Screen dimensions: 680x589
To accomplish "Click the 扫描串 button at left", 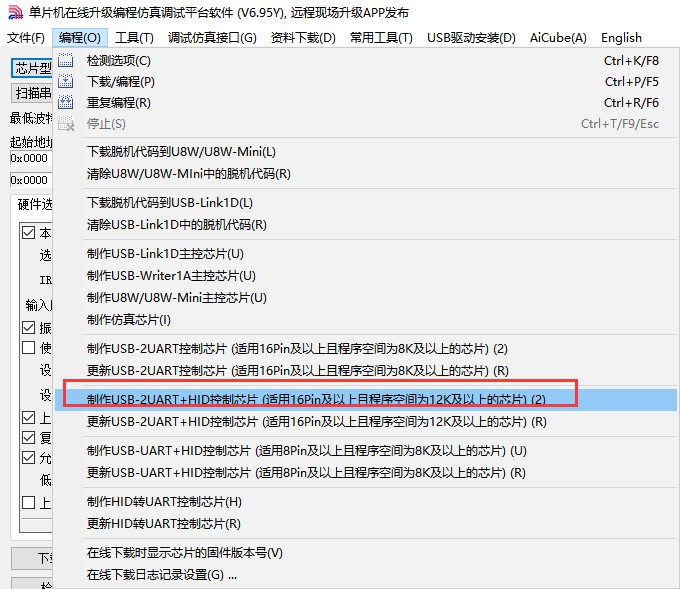I will tap(32, 93).
